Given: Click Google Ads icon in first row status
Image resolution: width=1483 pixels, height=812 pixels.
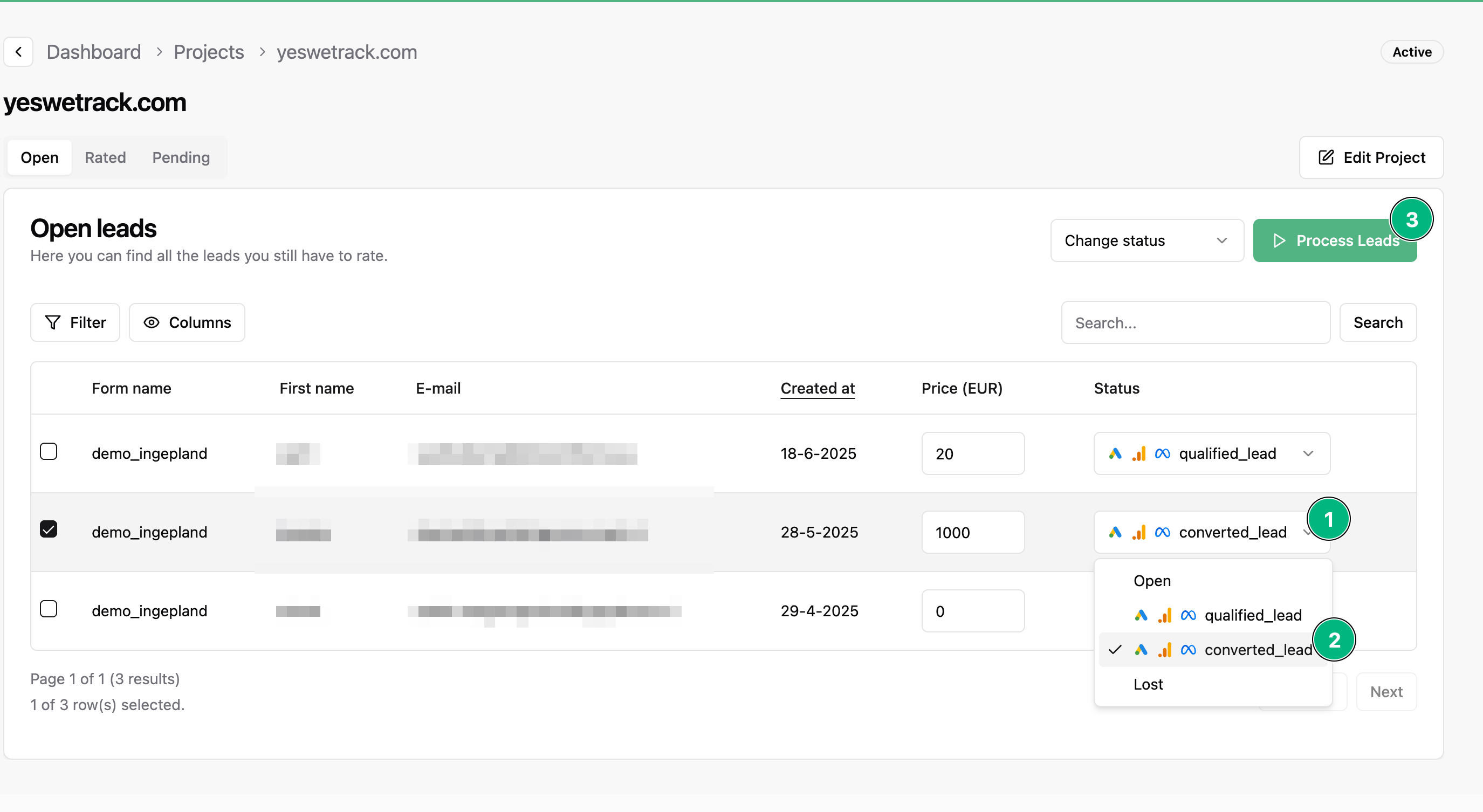Looking at the screenshot, I should 1115,453.
